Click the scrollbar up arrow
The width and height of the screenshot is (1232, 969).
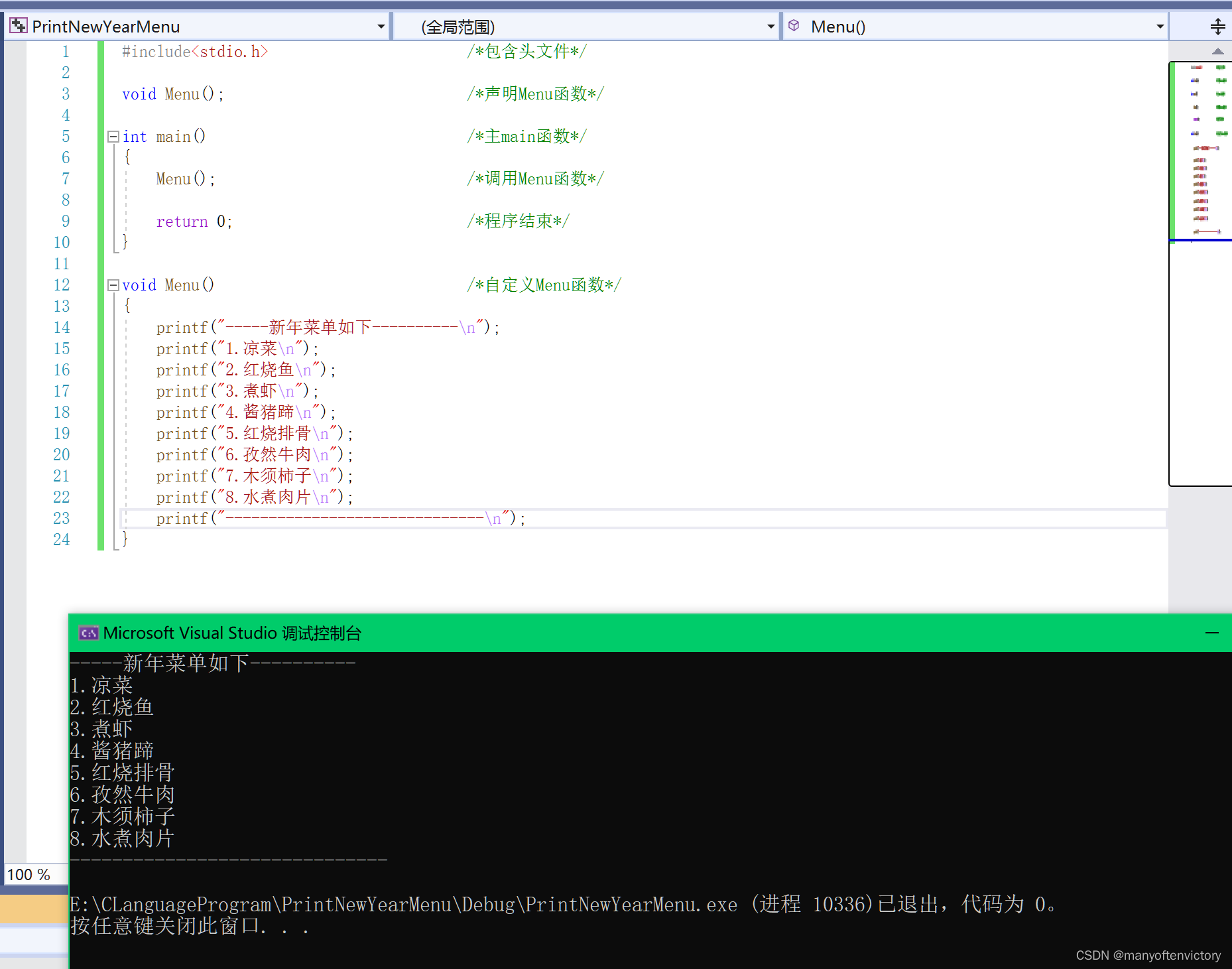click(1217, 51)
